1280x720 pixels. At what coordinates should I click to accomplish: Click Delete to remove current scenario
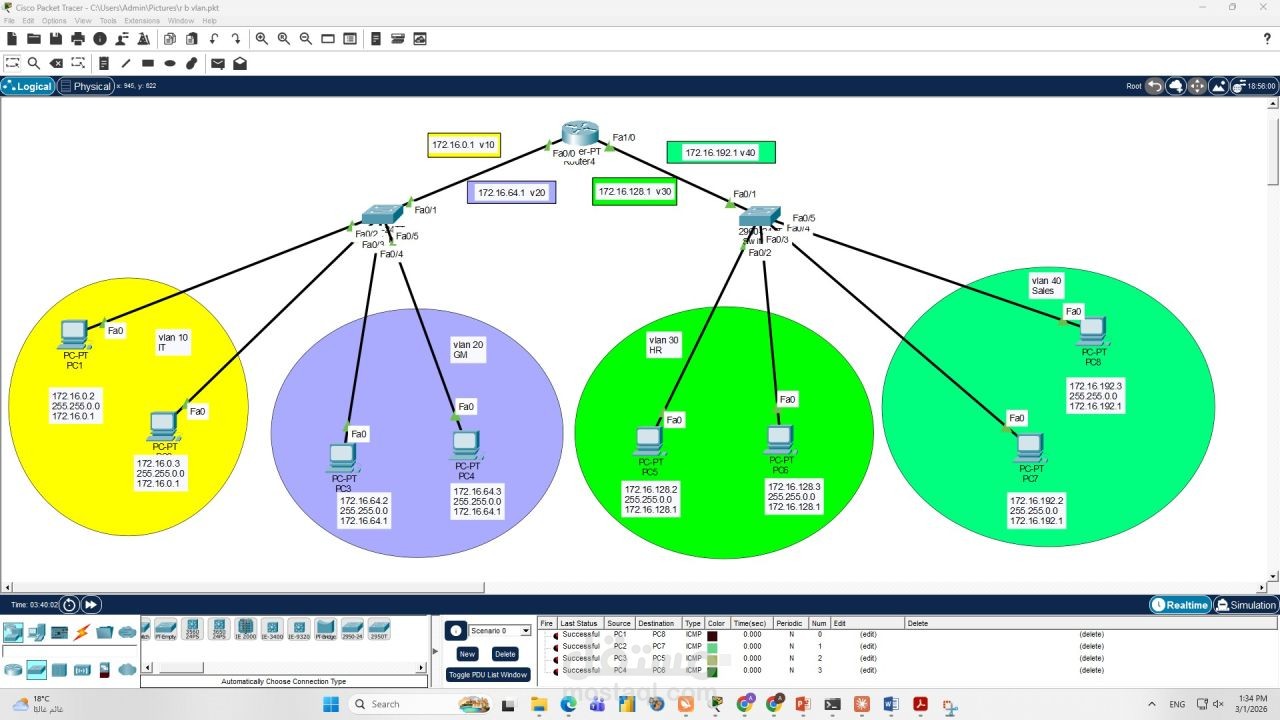tap(505, 654)
